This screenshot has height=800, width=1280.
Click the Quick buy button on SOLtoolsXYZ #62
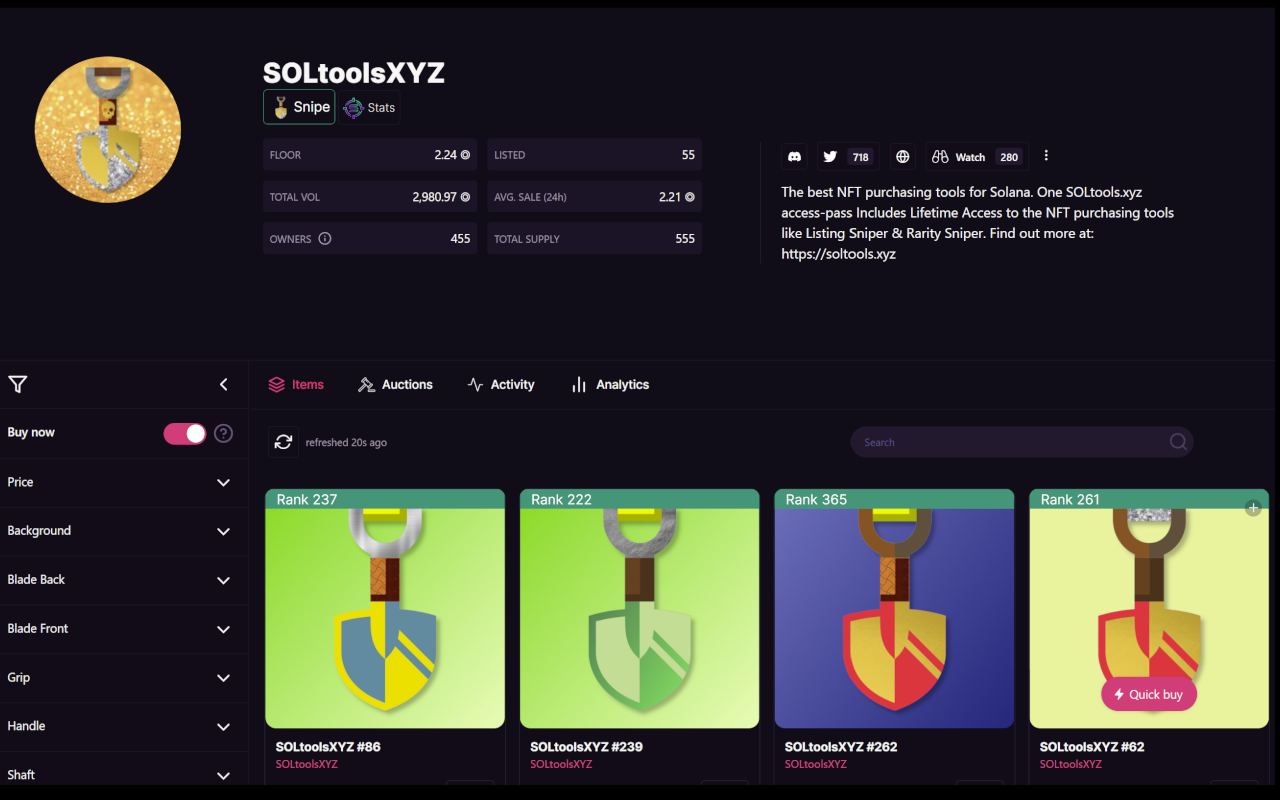(x=1148, y=694)
